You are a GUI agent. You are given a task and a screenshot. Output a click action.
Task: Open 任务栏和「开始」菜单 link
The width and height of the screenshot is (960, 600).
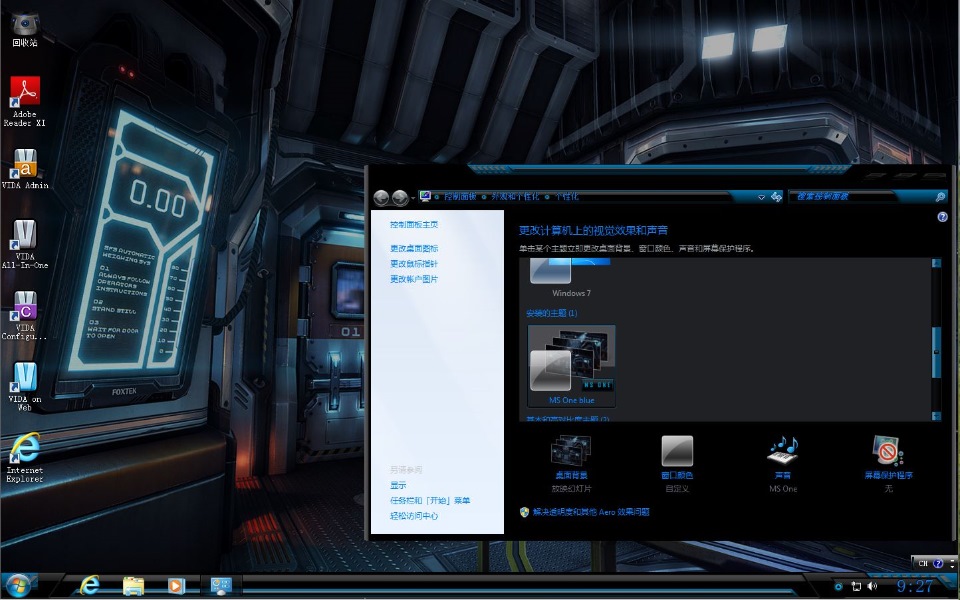click(430, 501)
